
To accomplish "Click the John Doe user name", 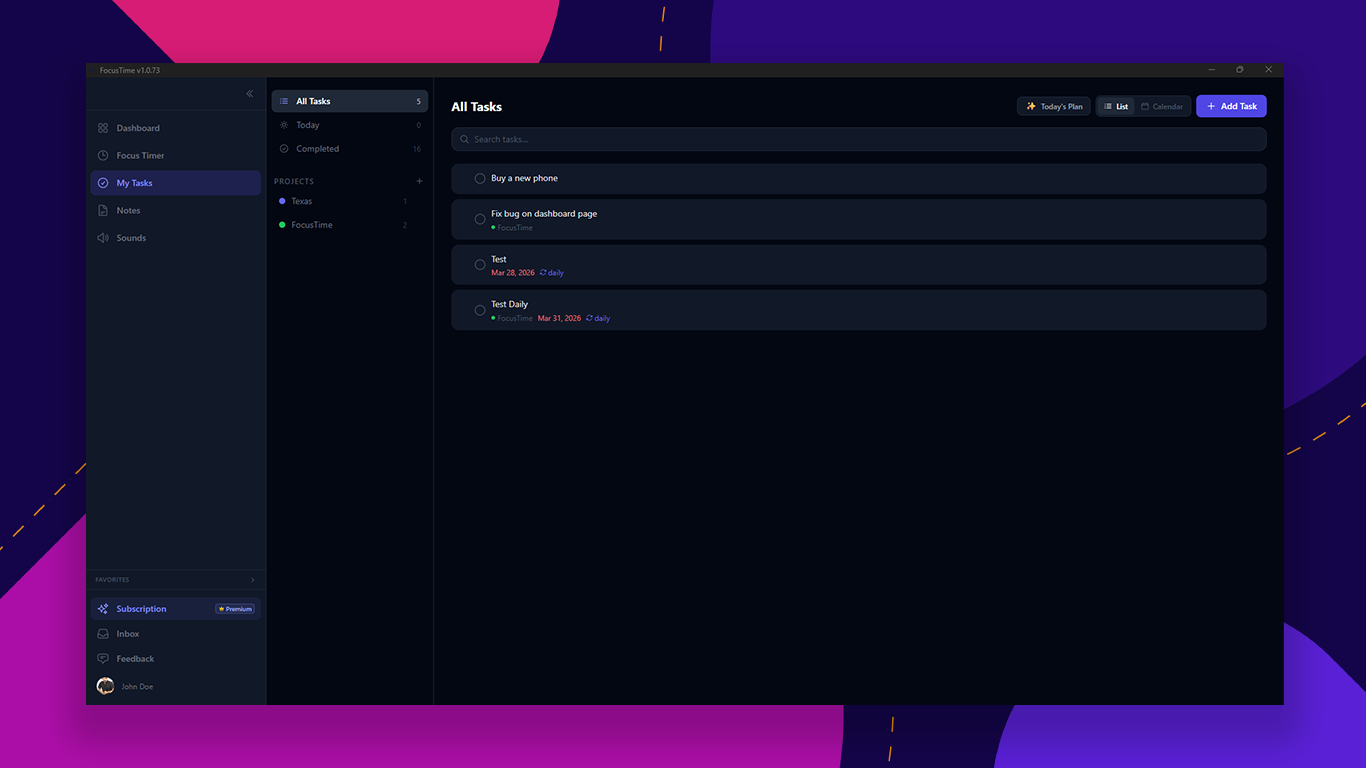I will pyautogui.click(x=137, y=687).
